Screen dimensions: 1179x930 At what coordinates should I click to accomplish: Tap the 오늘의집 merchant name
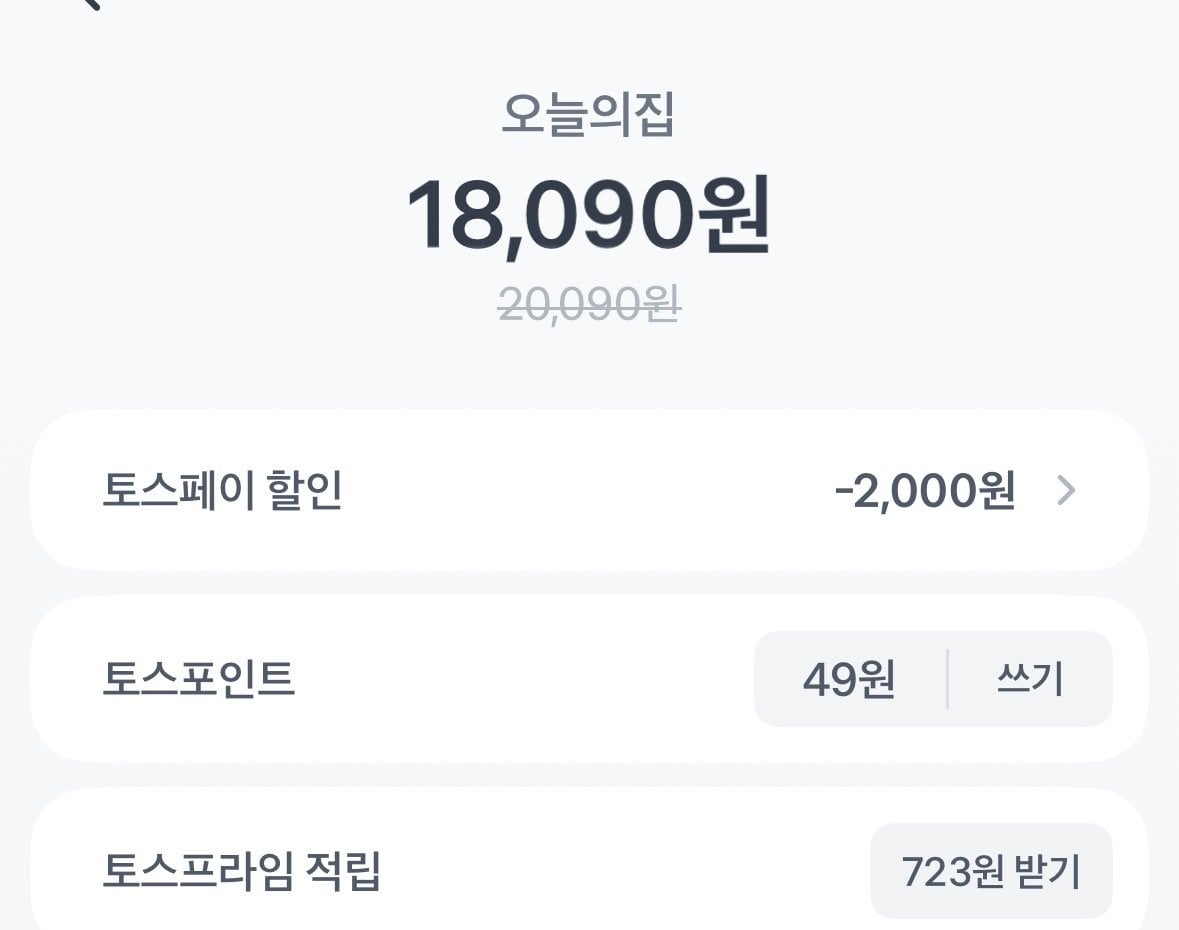click(x=588, y=114)
